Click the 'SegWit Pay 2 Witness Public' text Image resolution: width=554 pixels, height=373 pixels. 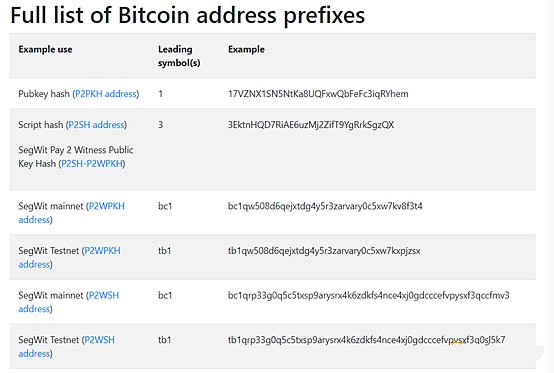pos(76,150)
